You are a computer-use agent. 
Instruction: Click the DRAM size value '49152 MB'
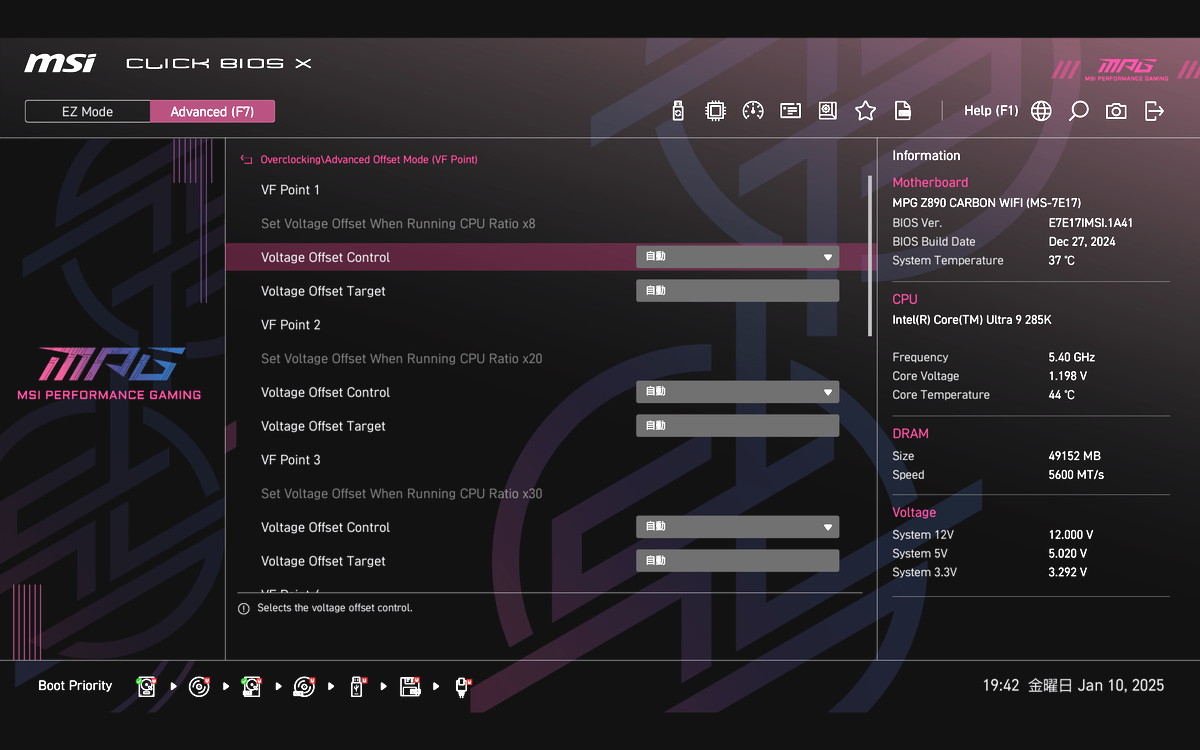1074,456
